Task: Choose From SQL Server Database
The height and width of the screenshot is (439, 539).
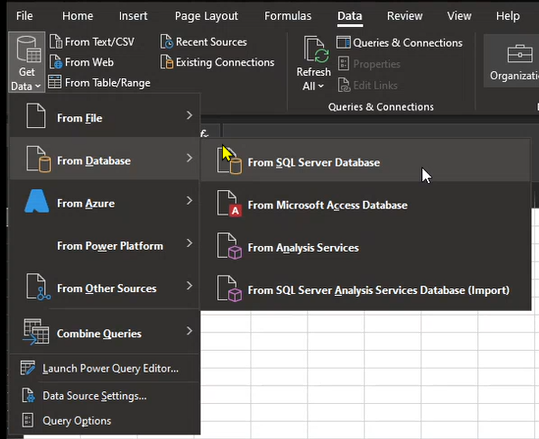Action: (x=366, y=161)
